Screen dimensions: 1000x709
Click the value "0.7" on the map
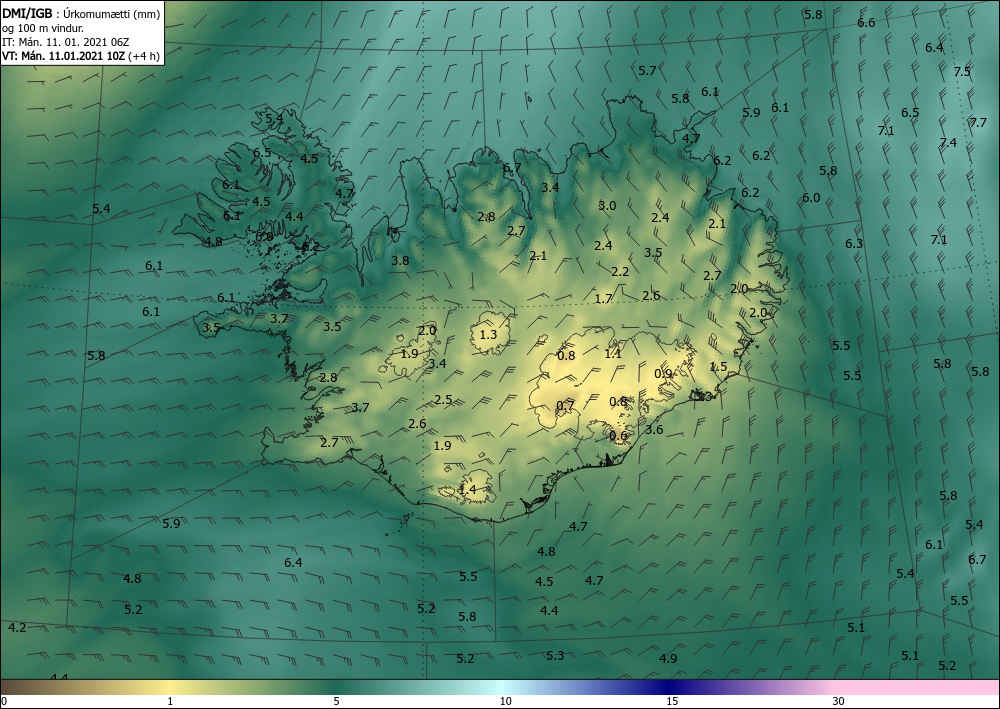(x=565, y=406)
